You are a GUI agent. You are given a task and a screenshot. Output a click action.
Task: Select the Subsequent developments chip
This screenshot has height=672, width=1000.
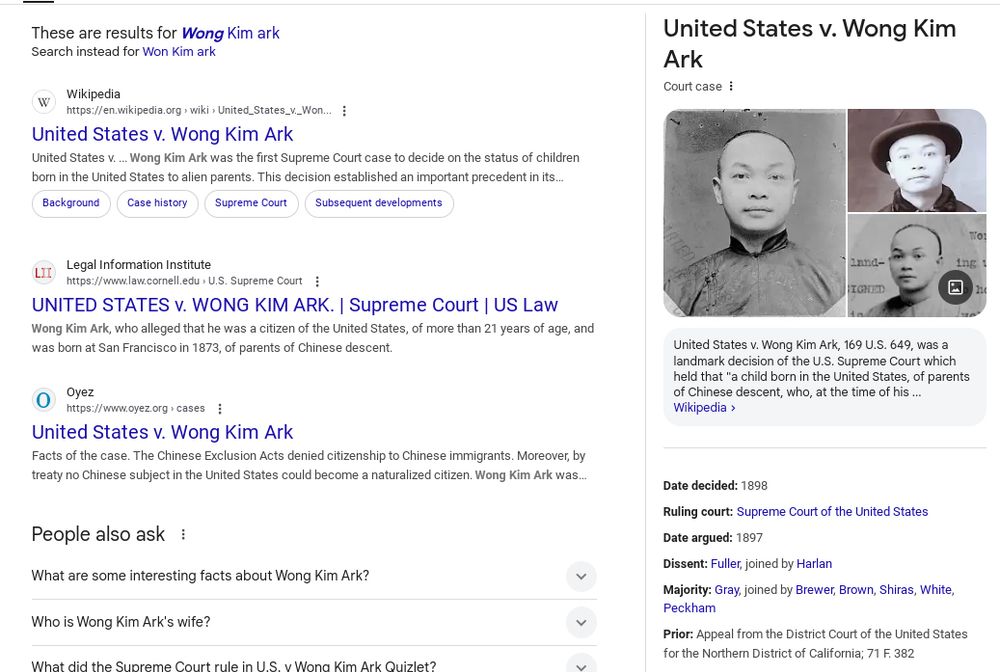point(379,203)
